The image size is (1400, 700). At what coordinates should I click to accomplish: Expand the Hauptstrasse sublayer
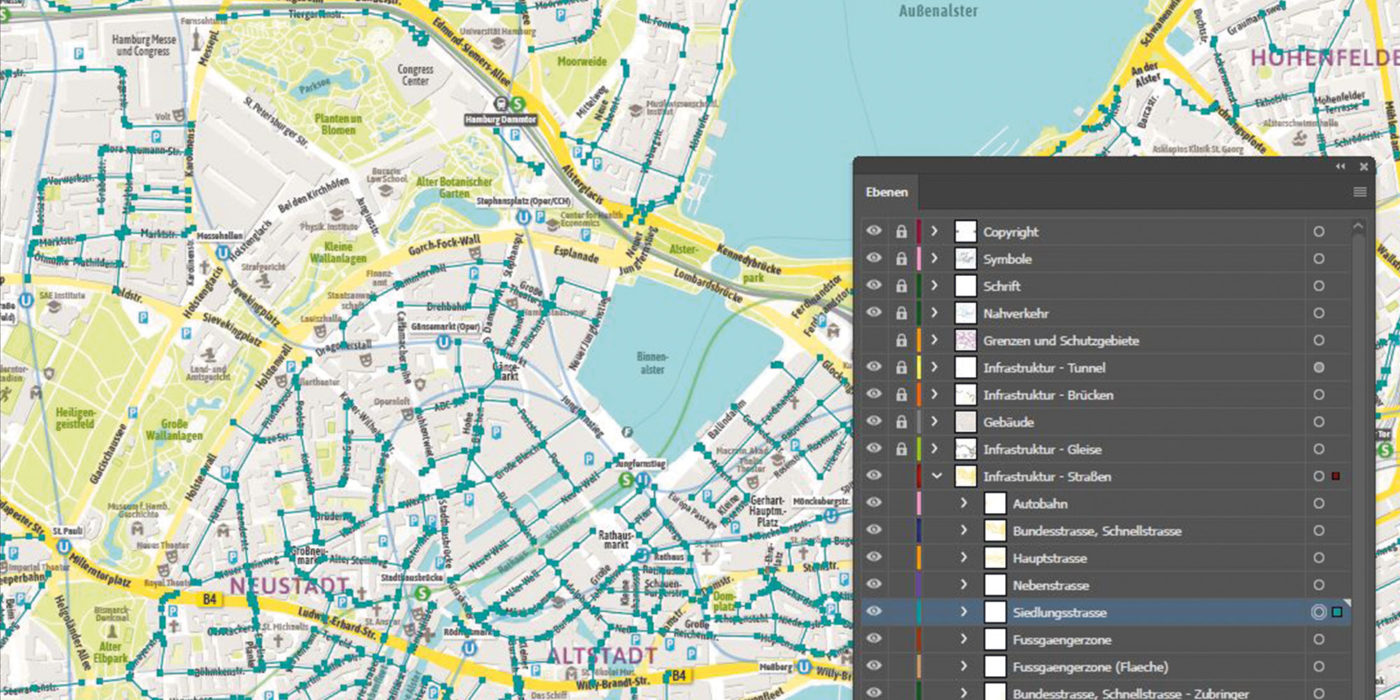tap(963, 557)
